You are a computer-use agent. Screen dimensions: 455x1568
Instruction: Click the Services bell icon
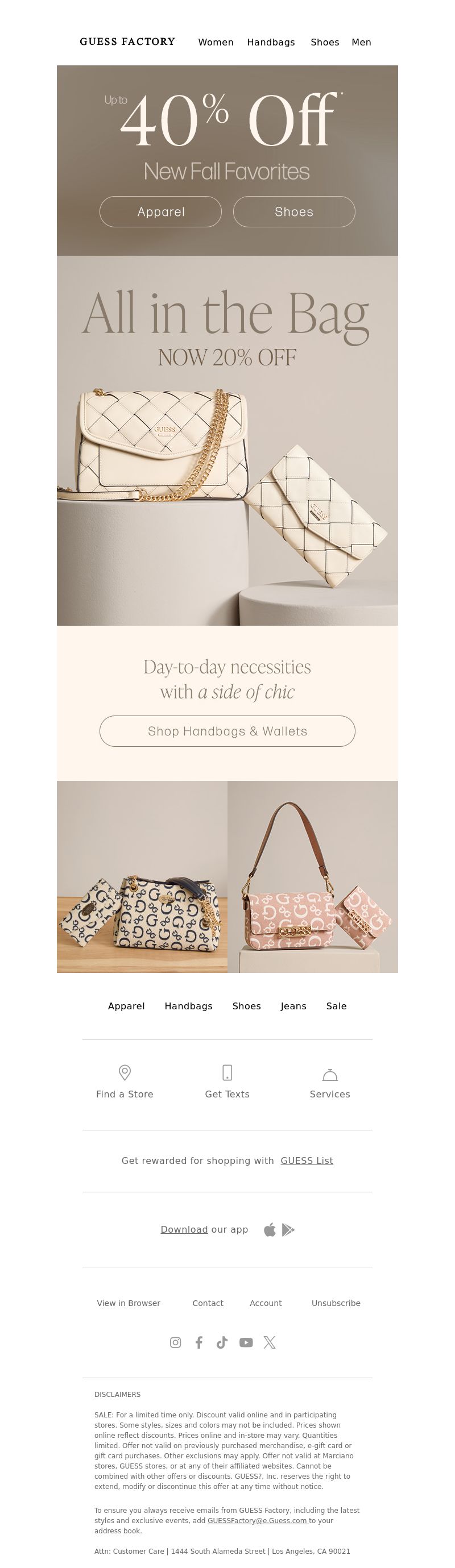[329, 1074]
